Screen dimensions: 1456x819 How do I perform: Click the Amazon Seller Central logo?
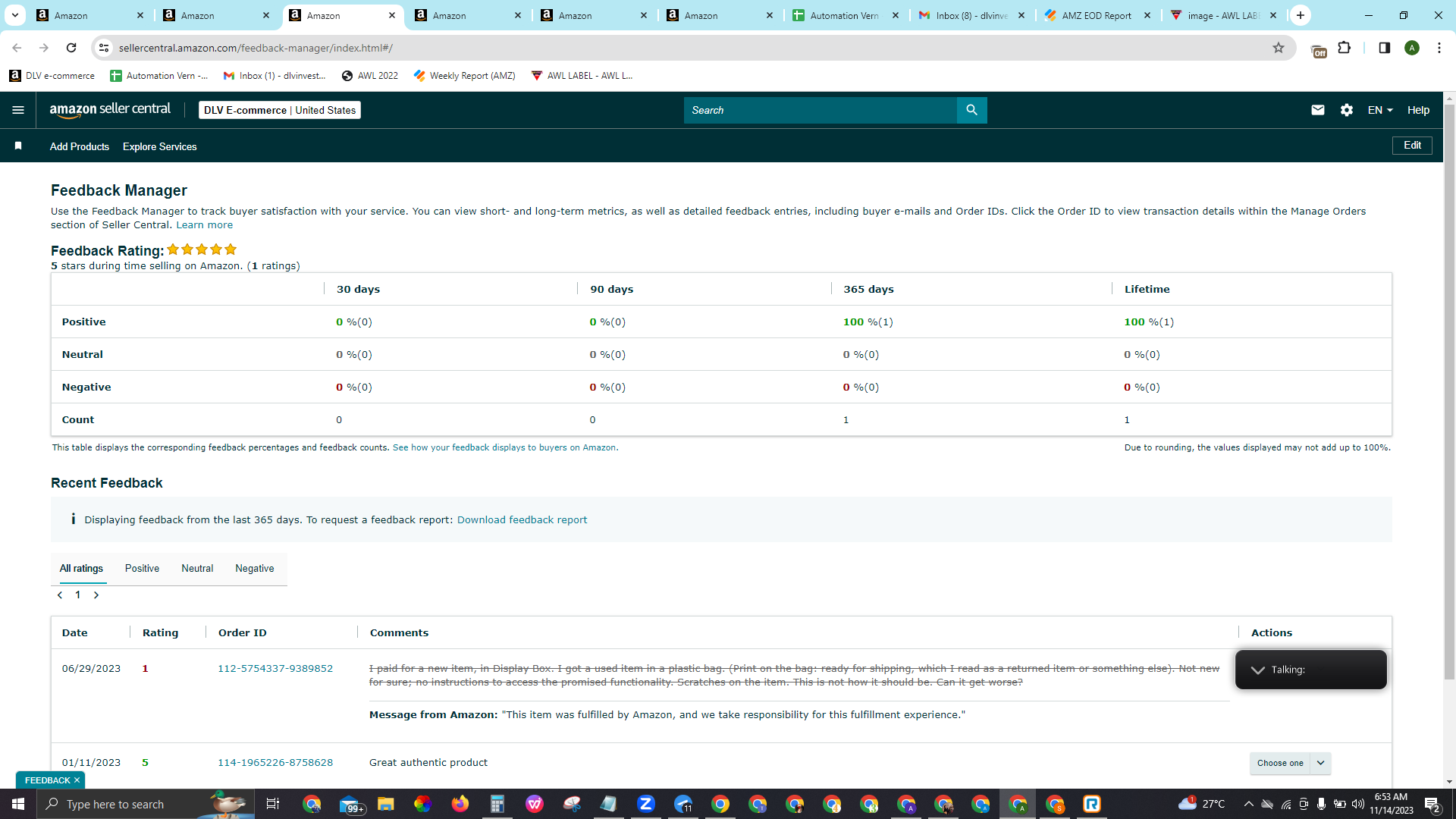click(x=111, y=110)
